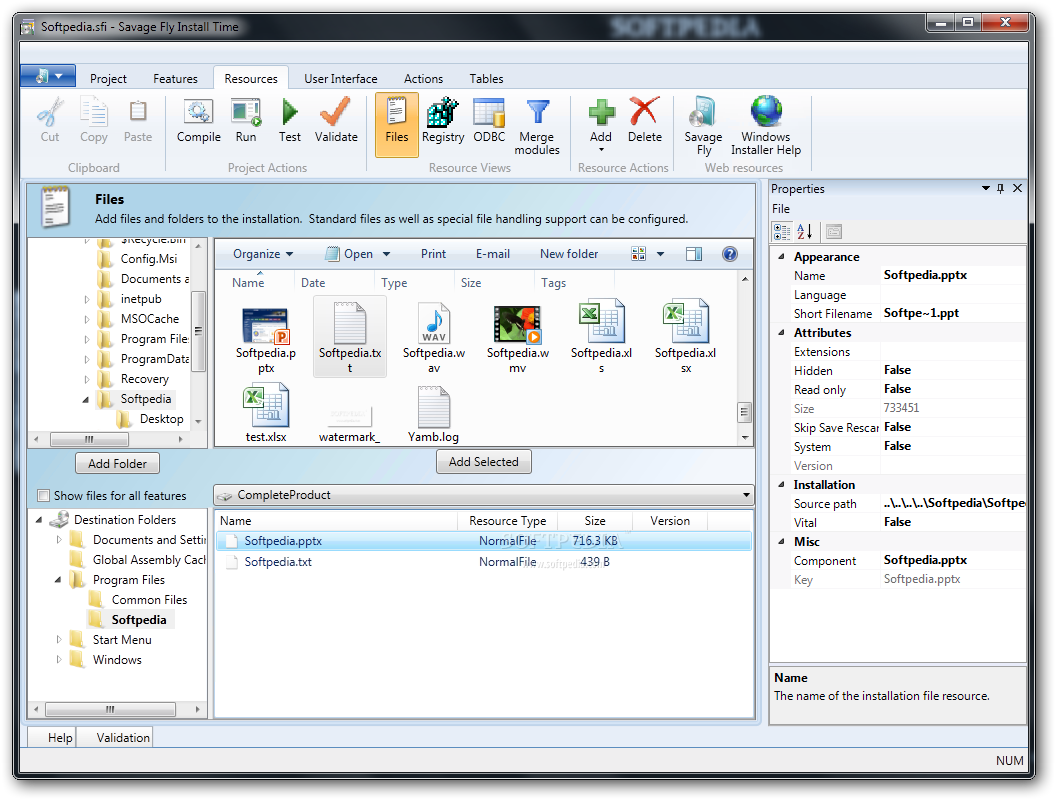This screenshot has height=800, width=1056.
Task: Open the Actions ribbon tab
Action: click(x=424, y=79)
